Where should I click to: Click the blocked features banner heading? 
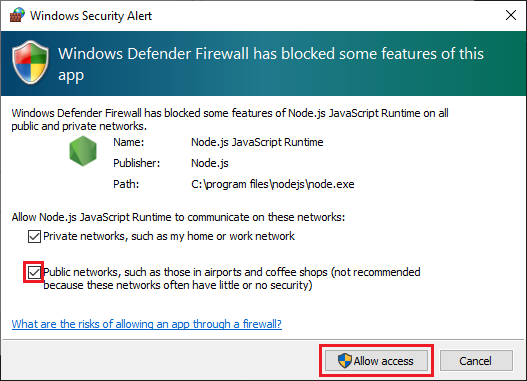pyautogui.click(x=271, y=64)
